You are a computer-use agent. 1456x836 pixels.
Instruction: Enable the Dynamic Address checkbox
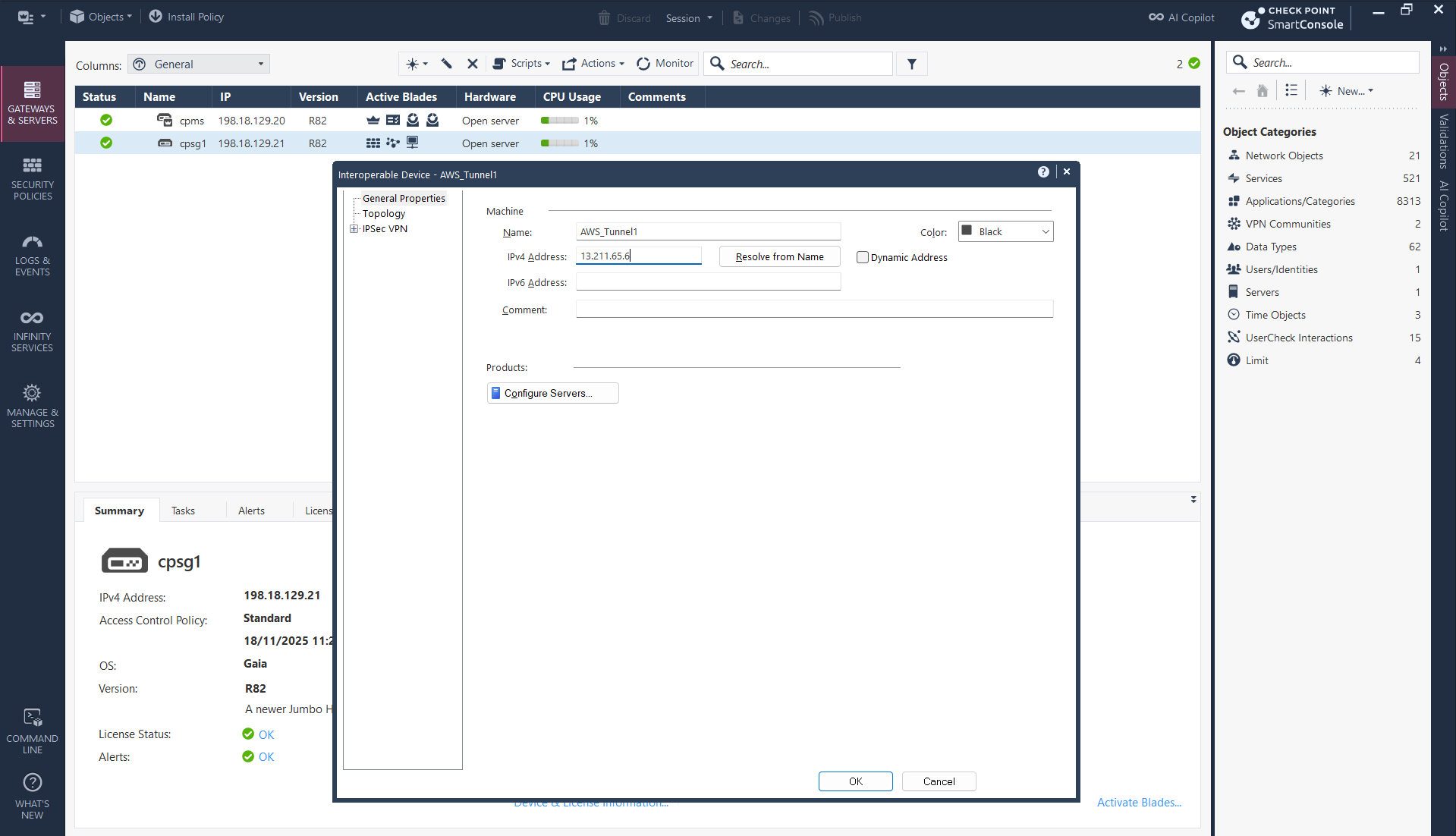click(863, 257)
